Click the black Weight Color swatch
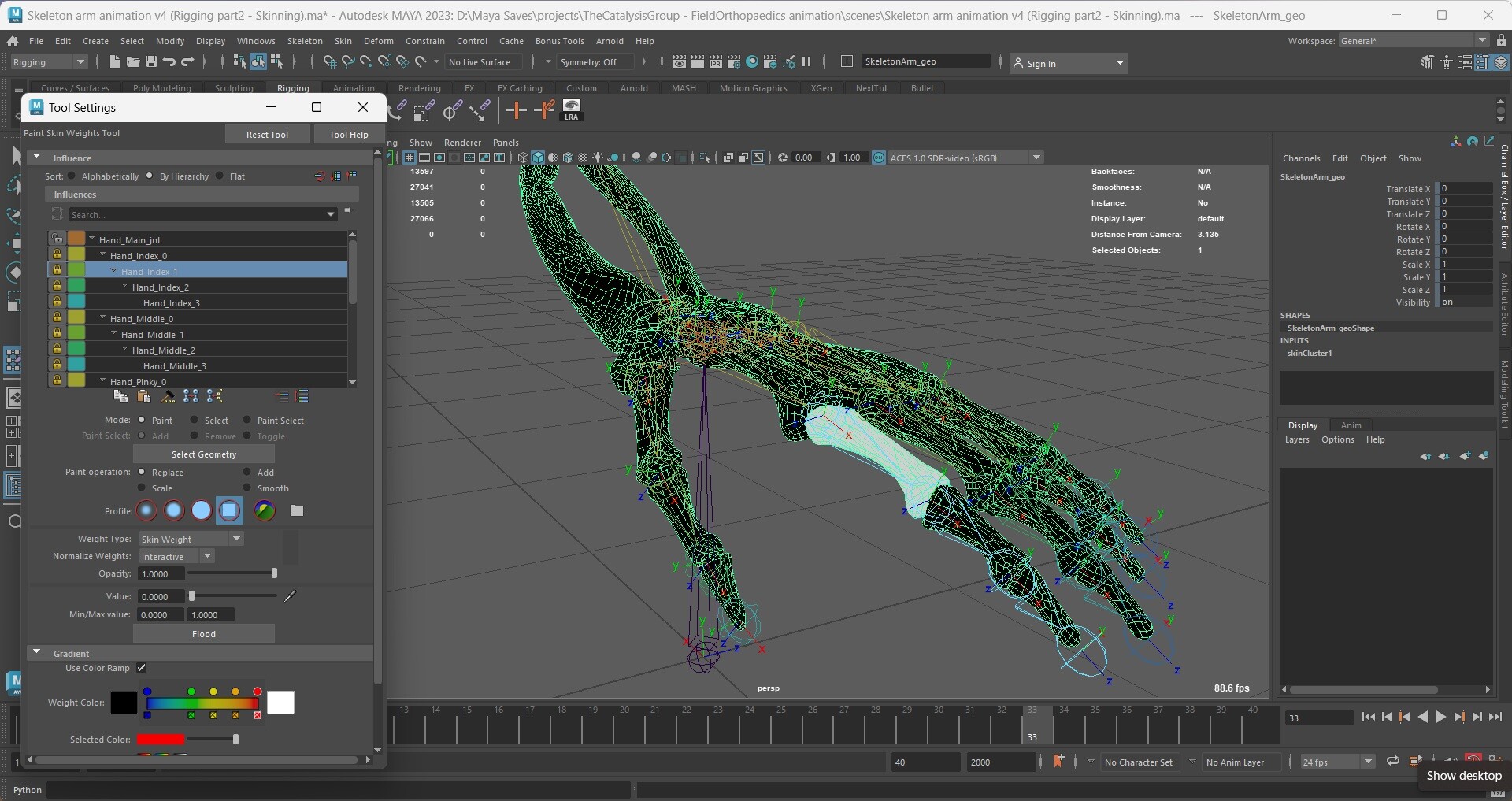This screenshot has width=1512, height=801. pos(124,703)
